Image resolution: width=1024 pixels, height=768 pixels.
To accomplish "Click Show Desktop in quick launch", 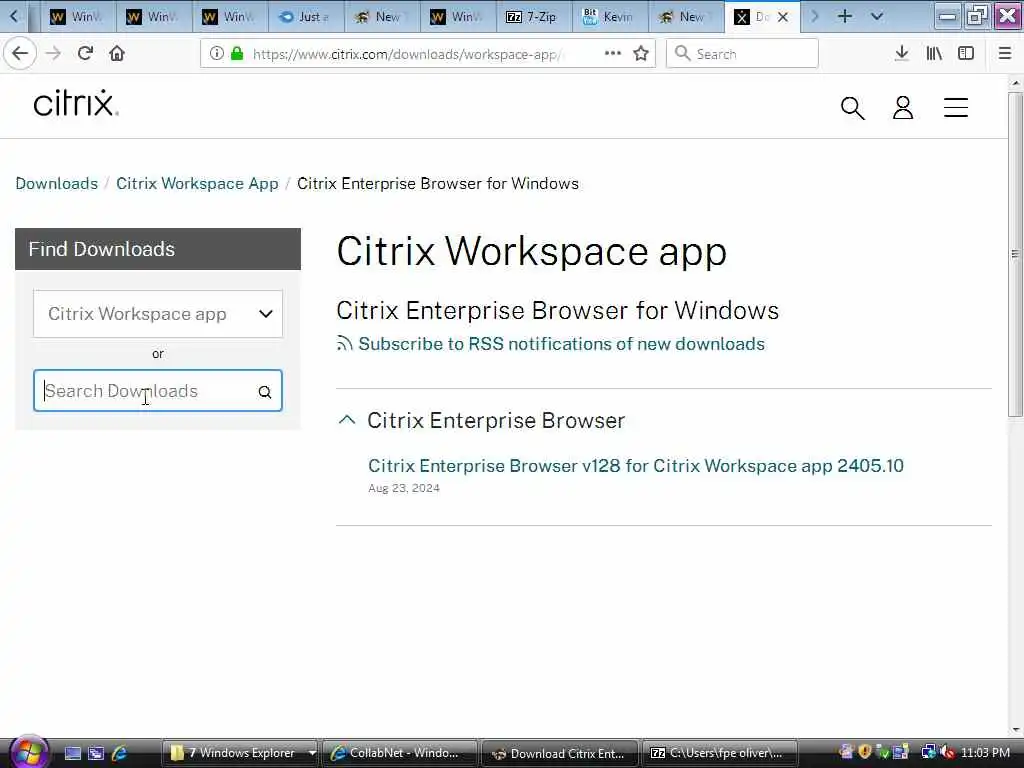I will [x=73, y=753].
